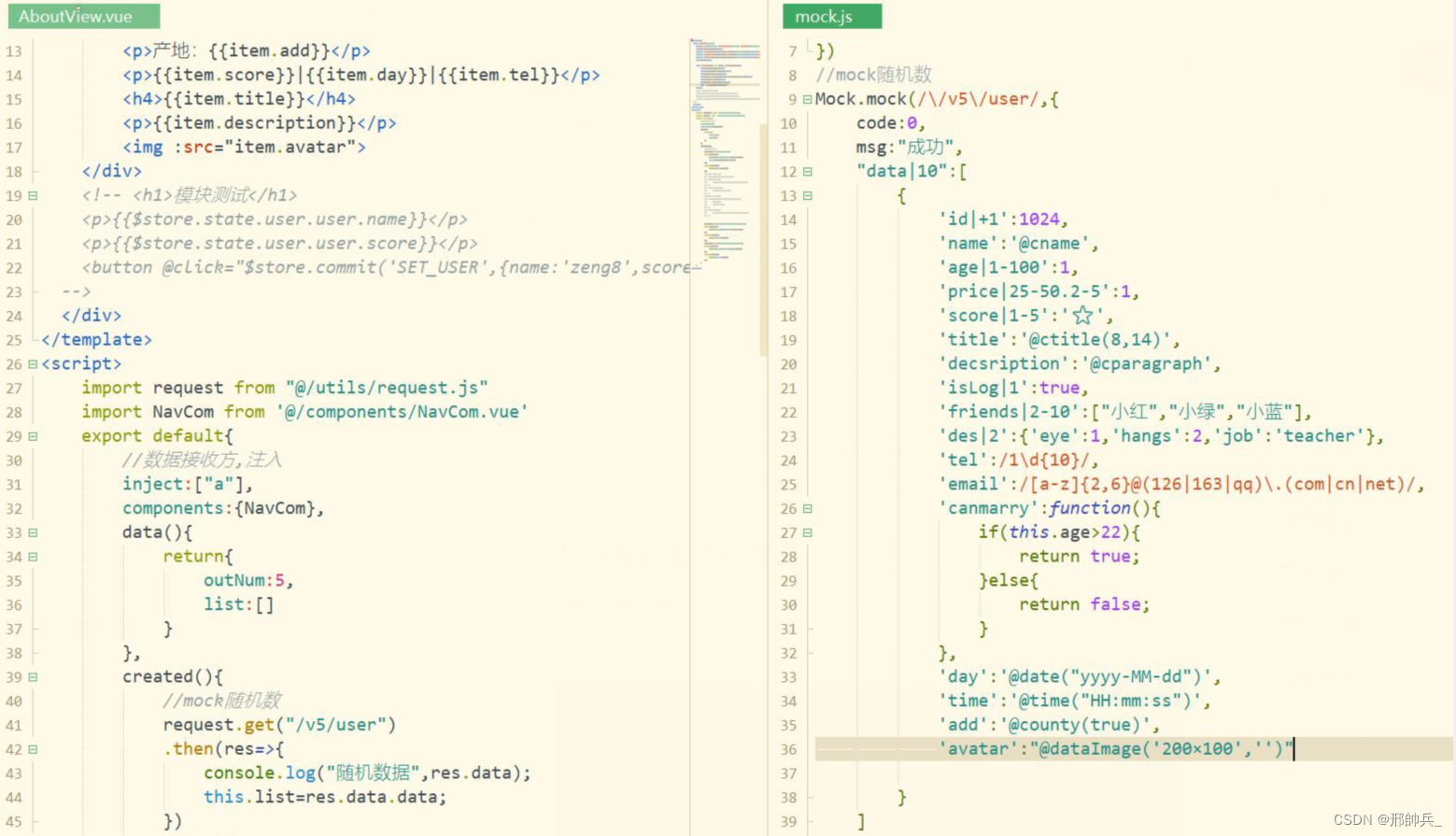Switch to the AboutView.vue tab

(x=83, y=16)
